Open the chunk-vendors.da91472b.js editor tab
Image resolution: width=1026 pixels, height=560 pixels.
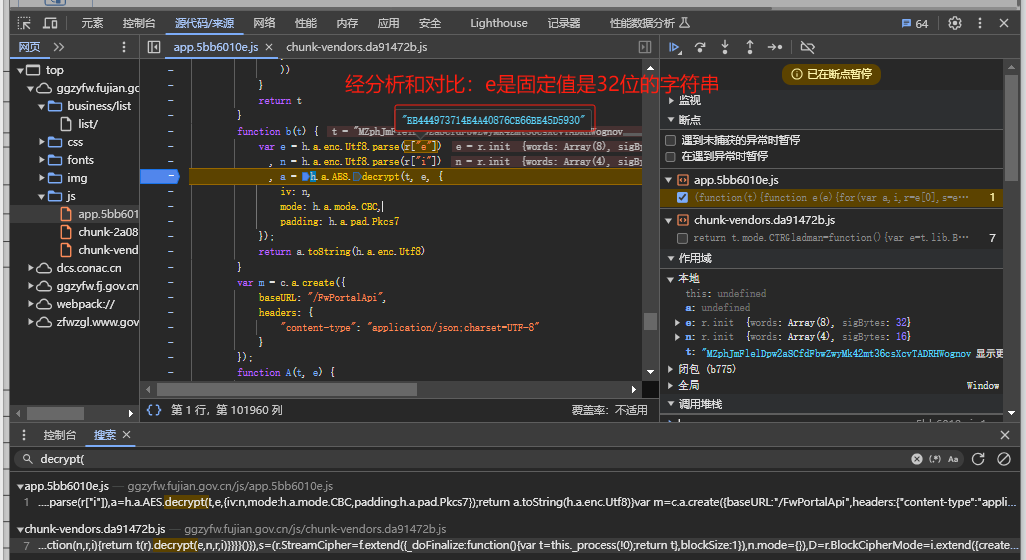coord(356,47)
